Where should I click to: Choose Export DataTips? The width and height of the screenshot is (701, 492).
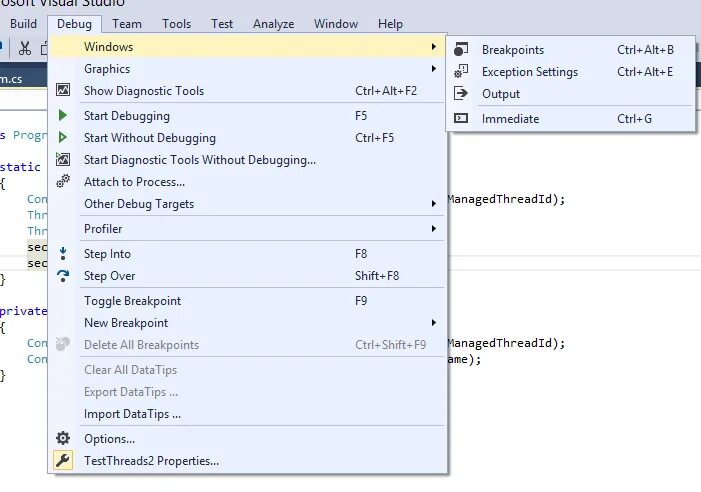pos(247,391)
